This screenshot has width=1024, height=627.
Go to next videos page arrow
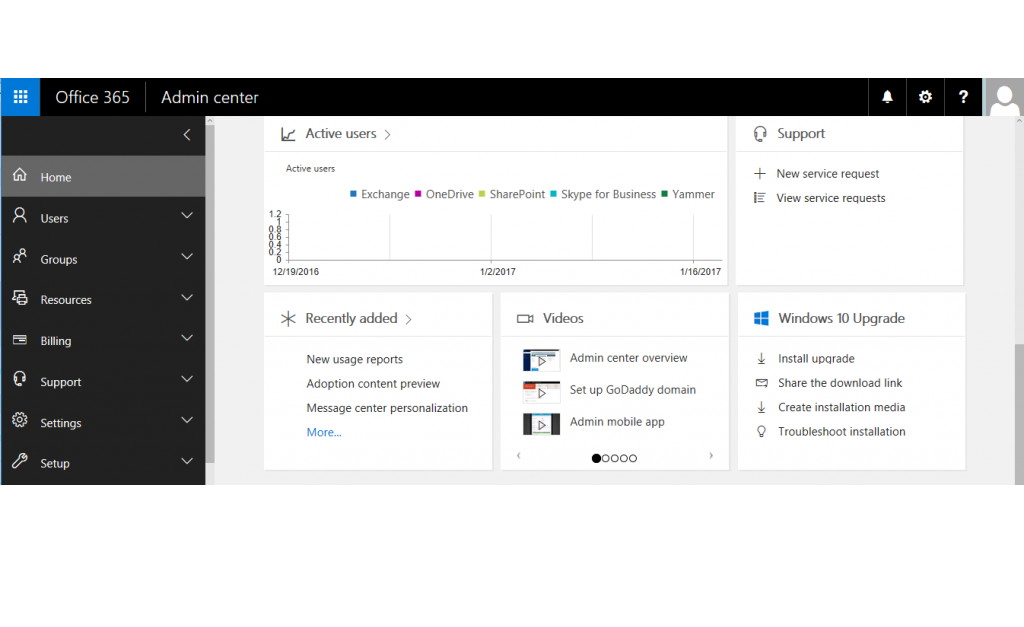click(x=711, y=456)
